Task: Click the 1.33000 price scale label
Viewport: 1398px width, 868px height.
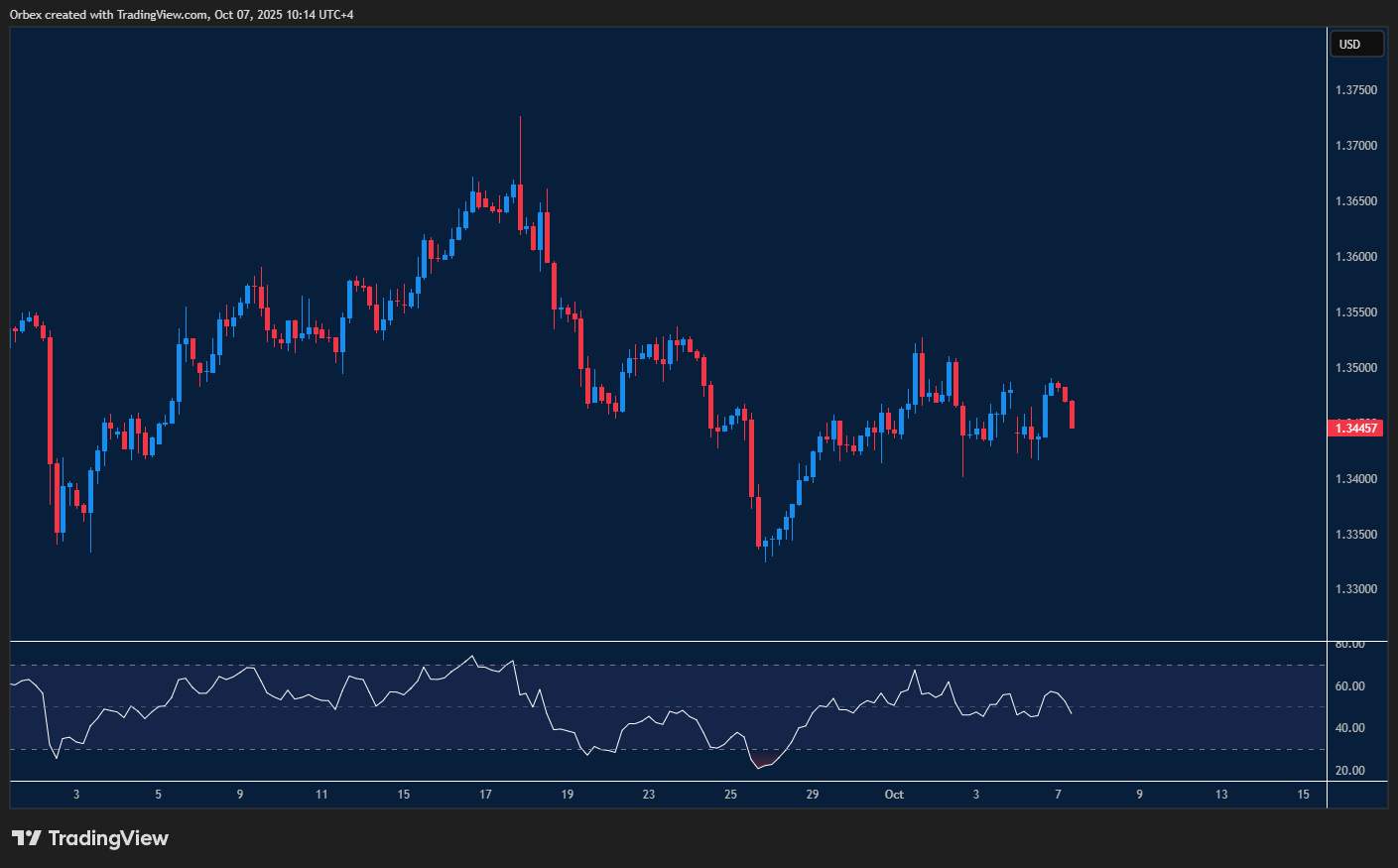Action: (x=1355, y=589)
